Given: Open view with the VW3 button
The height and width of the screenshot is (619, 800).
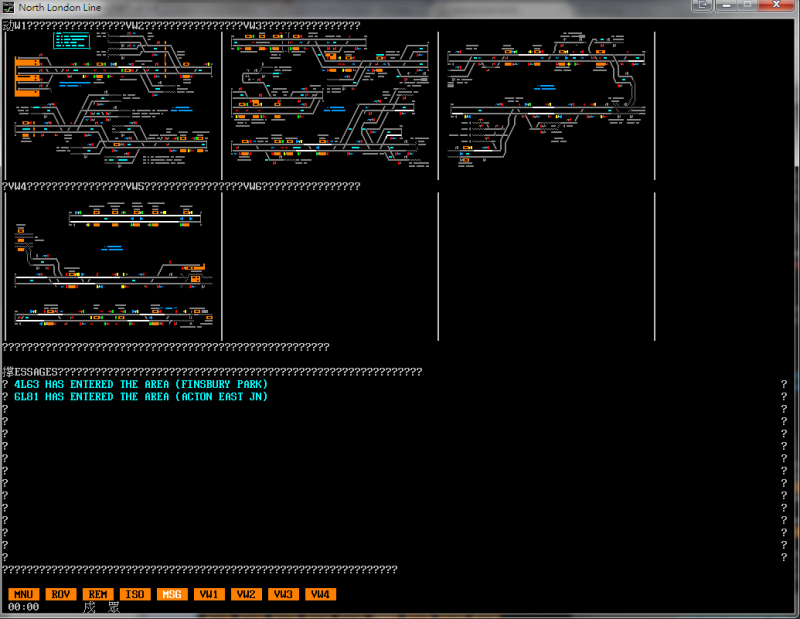Looking at the screenshot, I should (283, 594).
